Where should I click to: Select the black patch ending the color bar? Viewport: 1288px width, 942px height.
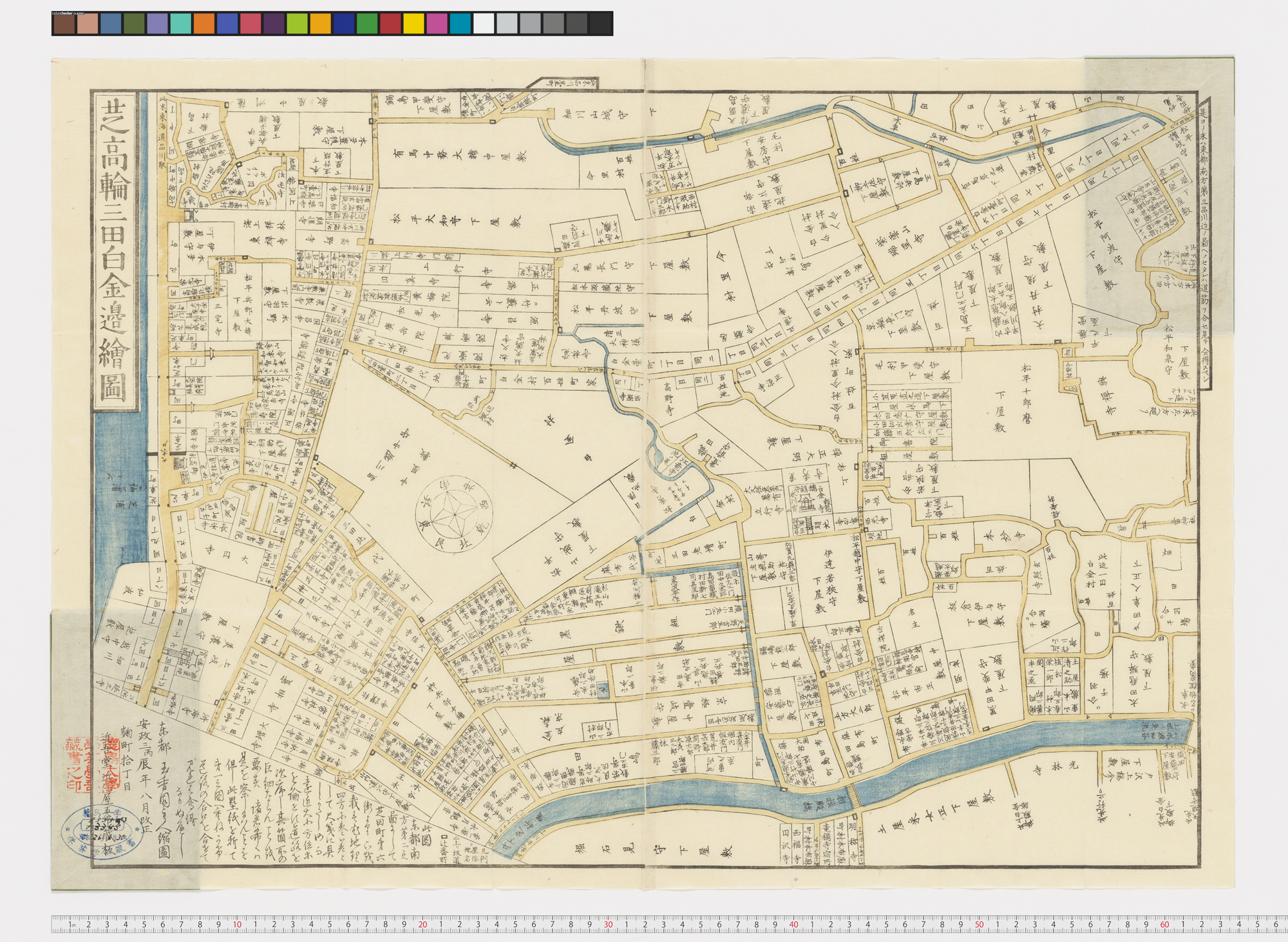(600, 24)
